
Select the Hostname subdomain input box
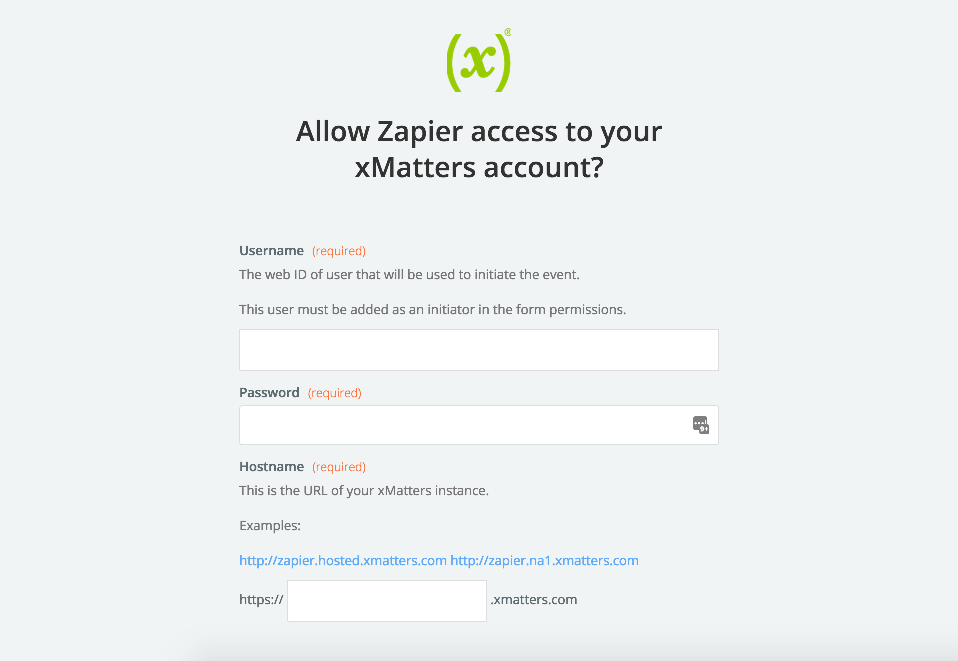[x=387, y=601]
